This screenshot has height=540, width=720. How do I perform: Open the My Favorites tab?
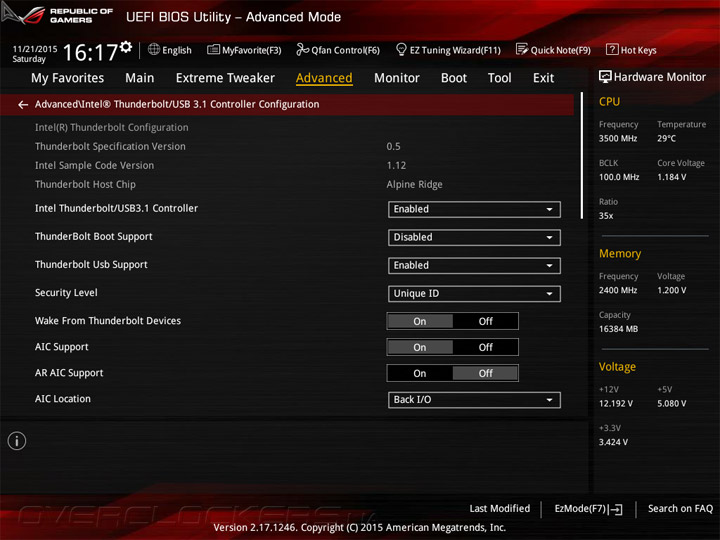click(x=68, y=78)
